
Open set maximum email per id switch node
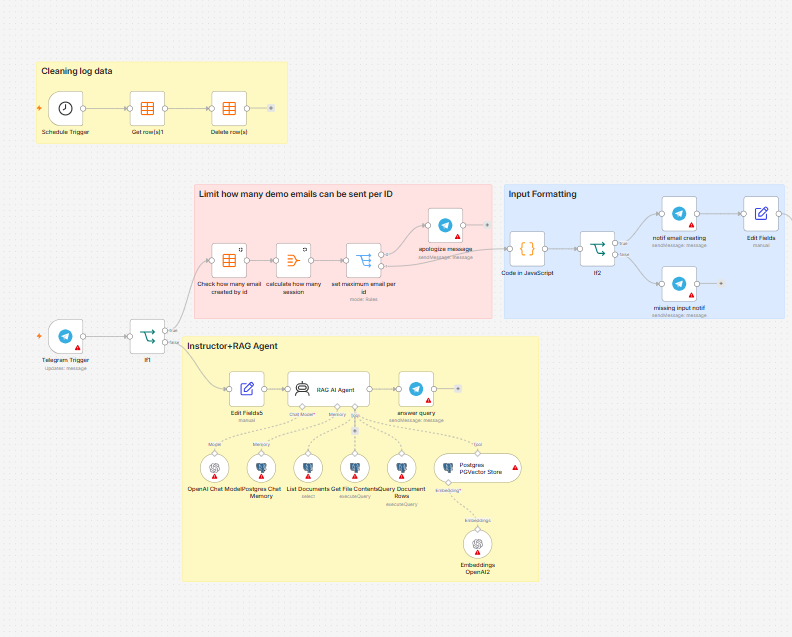click(x=364, y=261)
